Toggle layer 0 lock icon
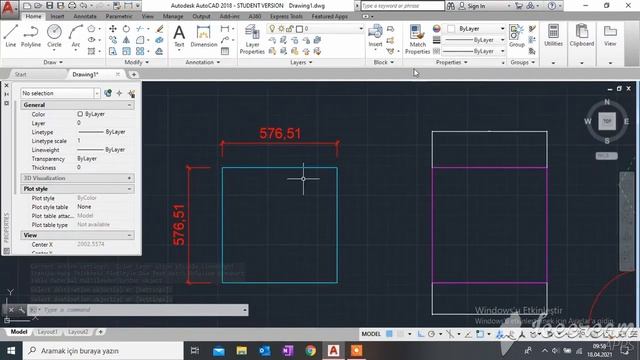The width and height of the screenshot is (640, 360). click(x=290, y=29)
